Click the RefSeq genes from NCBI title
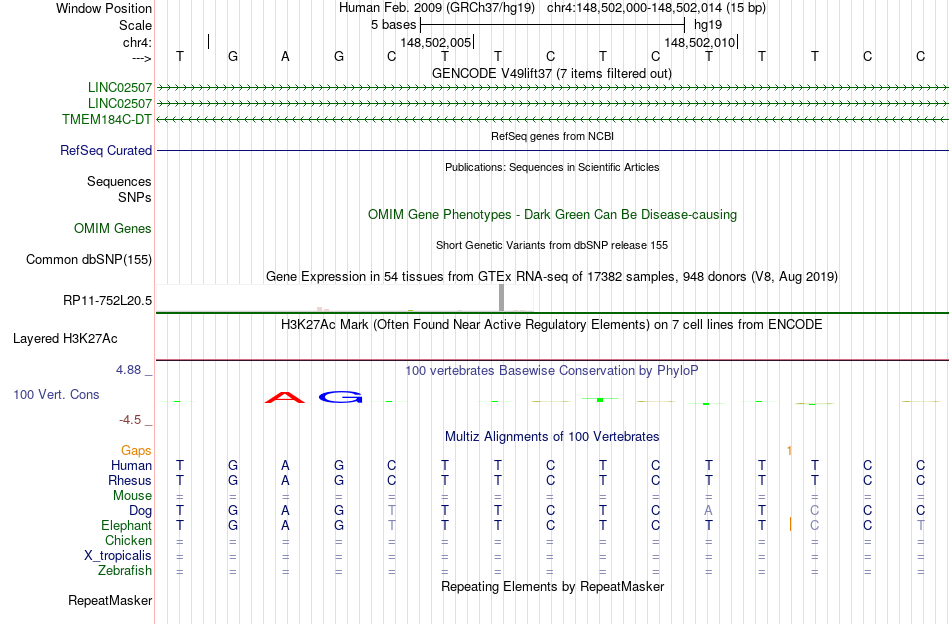The width and height of the screenshot is (950, 624). (552, 136)
